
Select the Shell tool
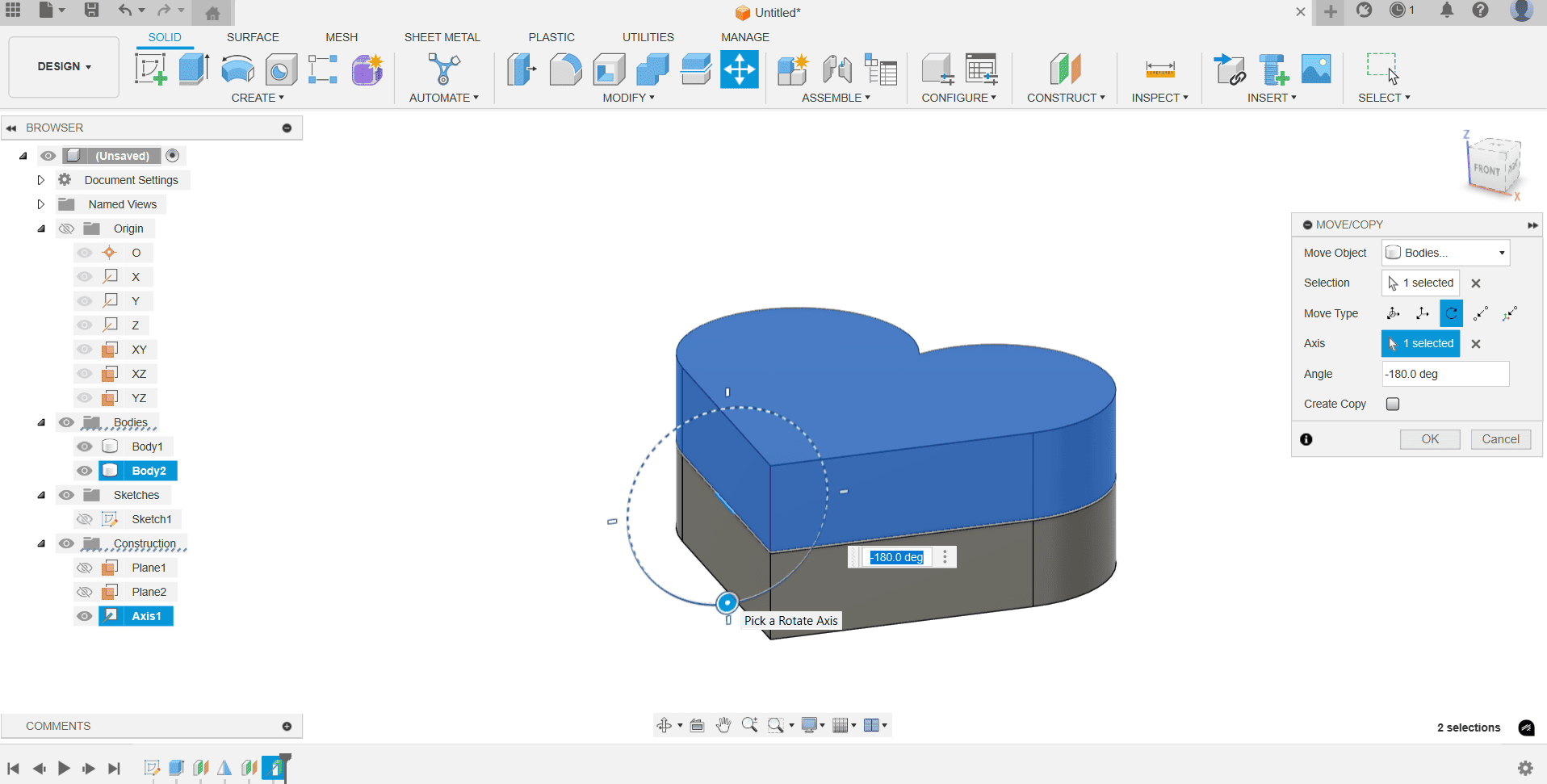(609, 69)
